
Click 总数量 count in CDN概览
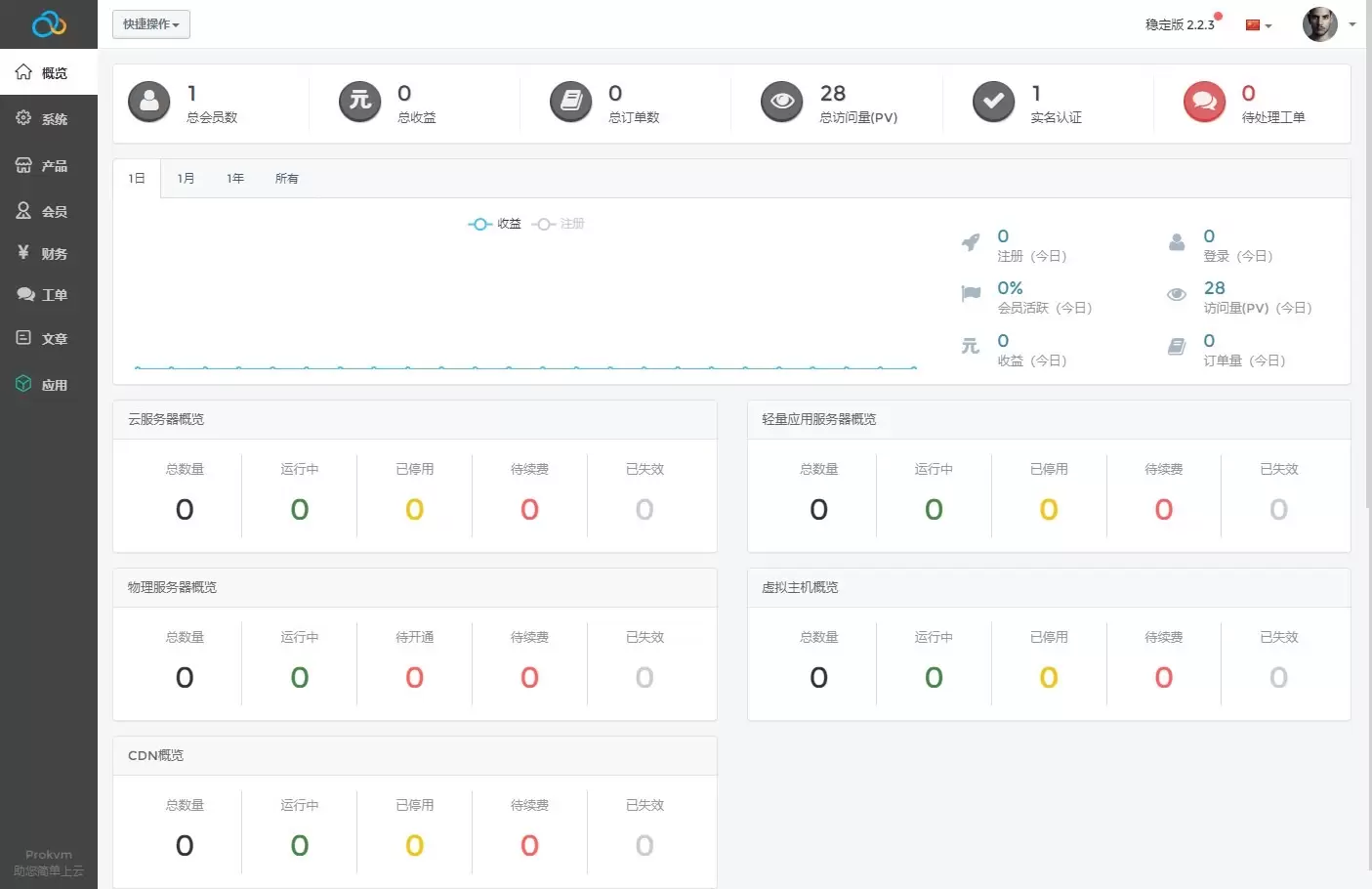185,845
